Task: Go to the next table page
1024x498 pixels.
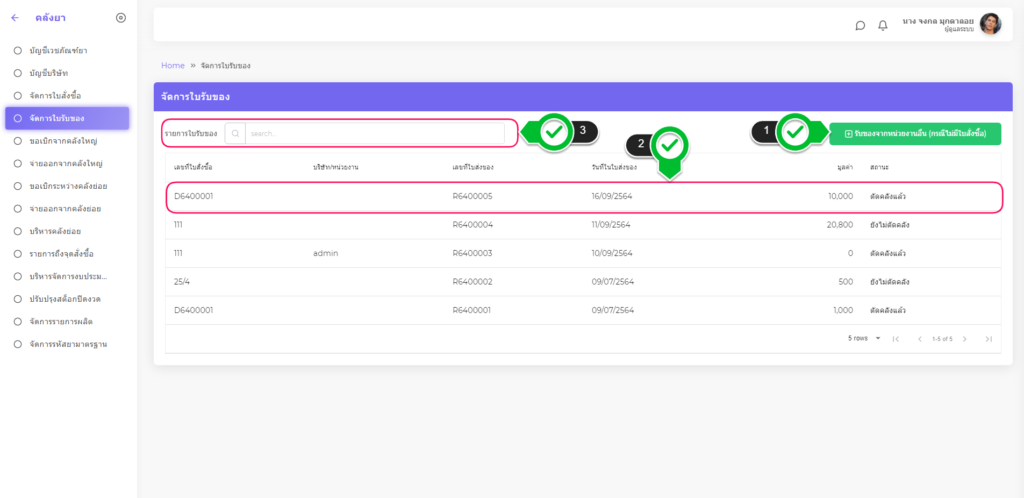Action: [x=965, y=339]
